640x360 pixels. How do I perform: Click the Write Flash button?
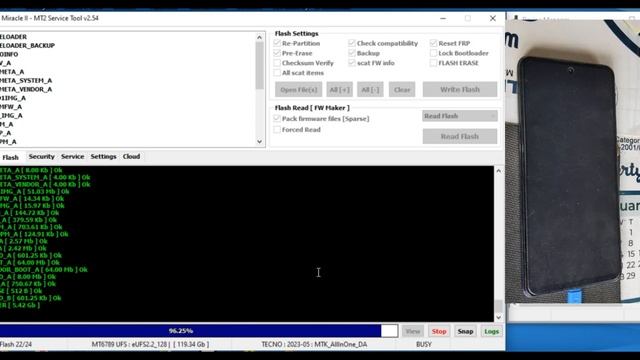(x=460, y=89)
